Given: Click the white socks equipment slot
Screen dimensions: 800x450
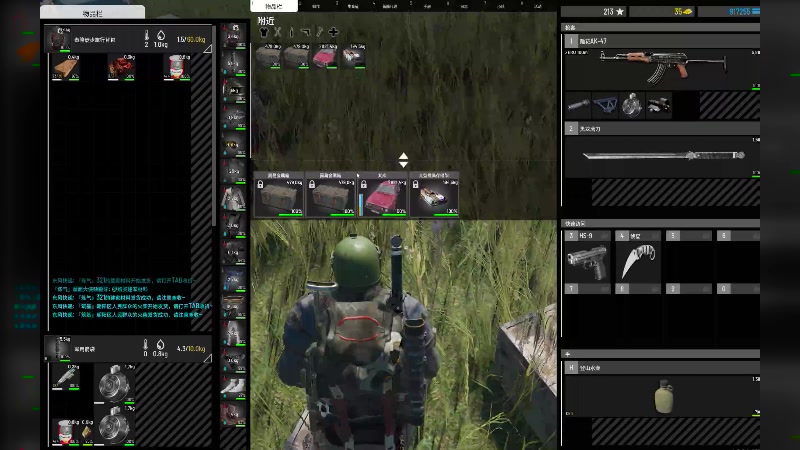Looking at the screenshot, I should 233,387.
